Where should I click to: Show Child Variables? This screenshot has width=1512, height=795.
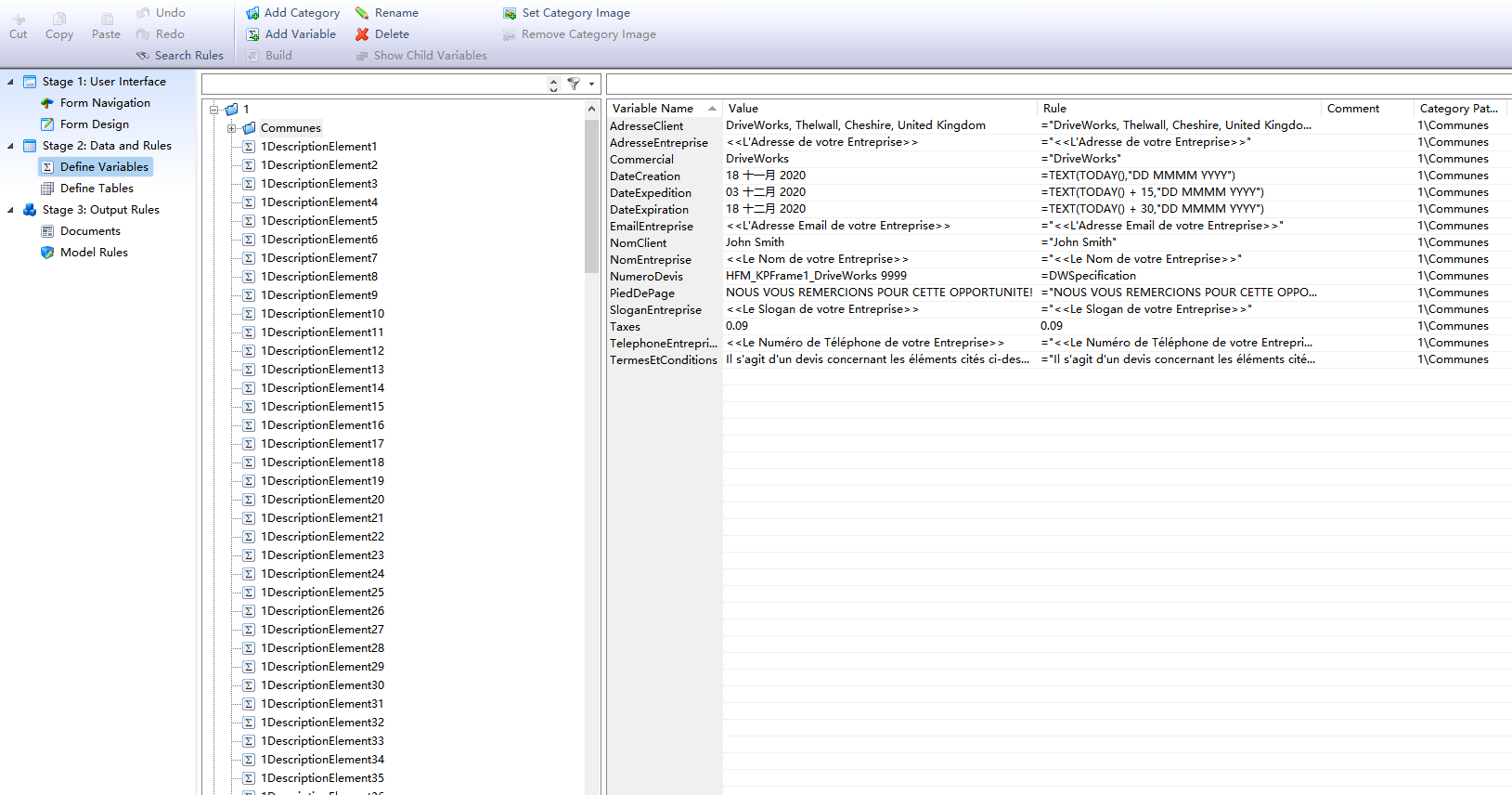[x=421, y=56]
